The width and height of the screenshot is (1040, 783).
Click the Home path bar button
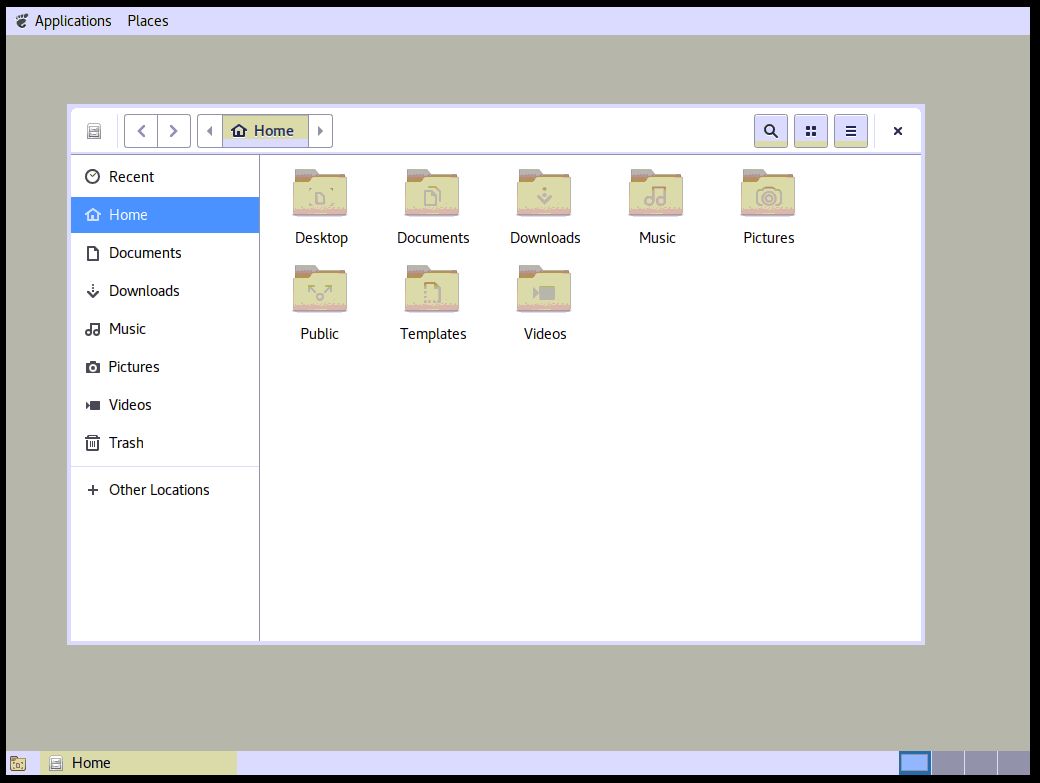(265, 131)
